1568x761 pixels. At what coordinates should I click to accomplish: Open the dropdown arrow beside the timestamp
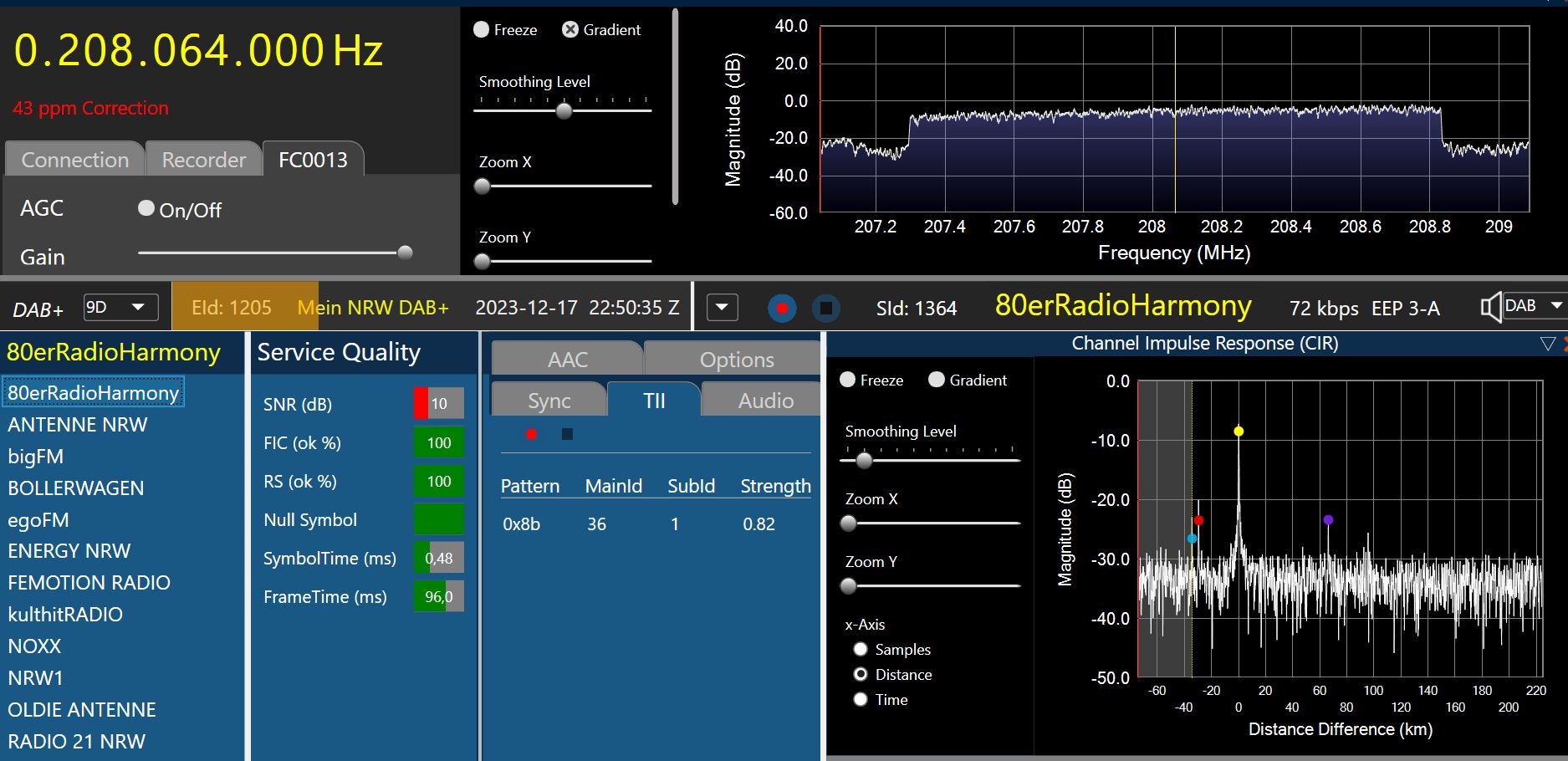(x=723, y=308)
